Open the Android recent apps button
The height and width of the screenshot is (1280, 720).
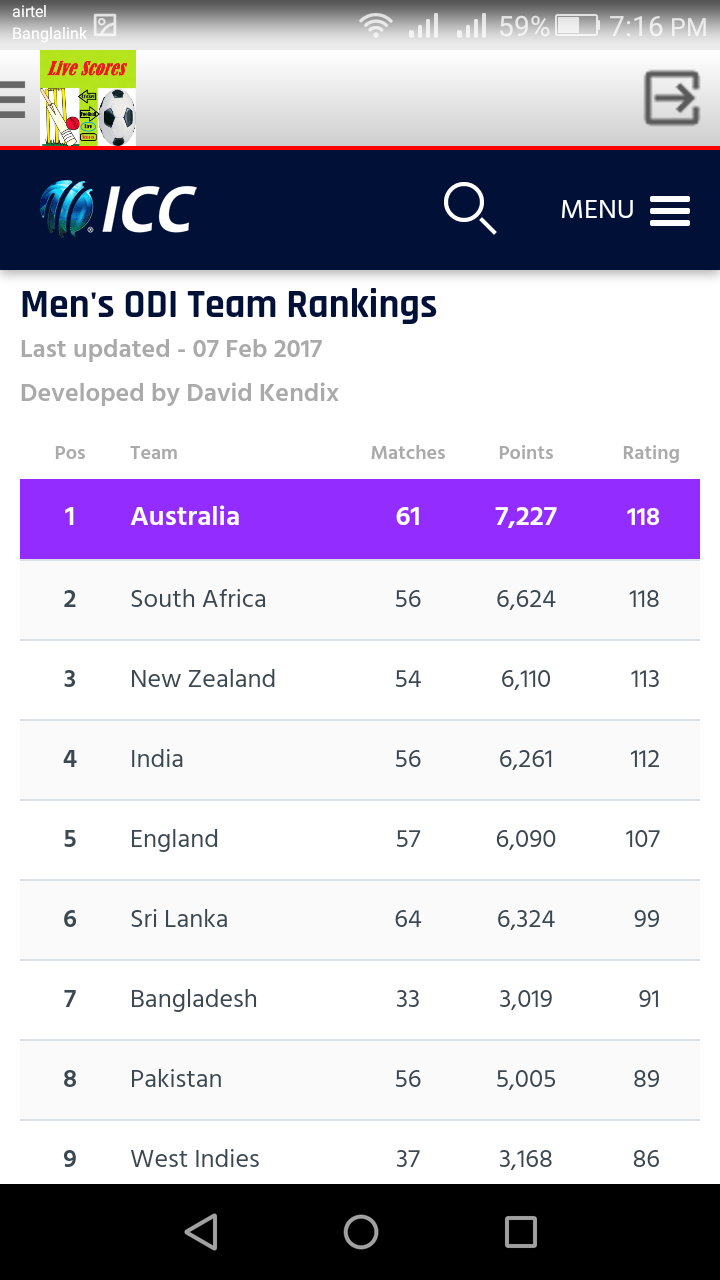tap(520, 1232)
